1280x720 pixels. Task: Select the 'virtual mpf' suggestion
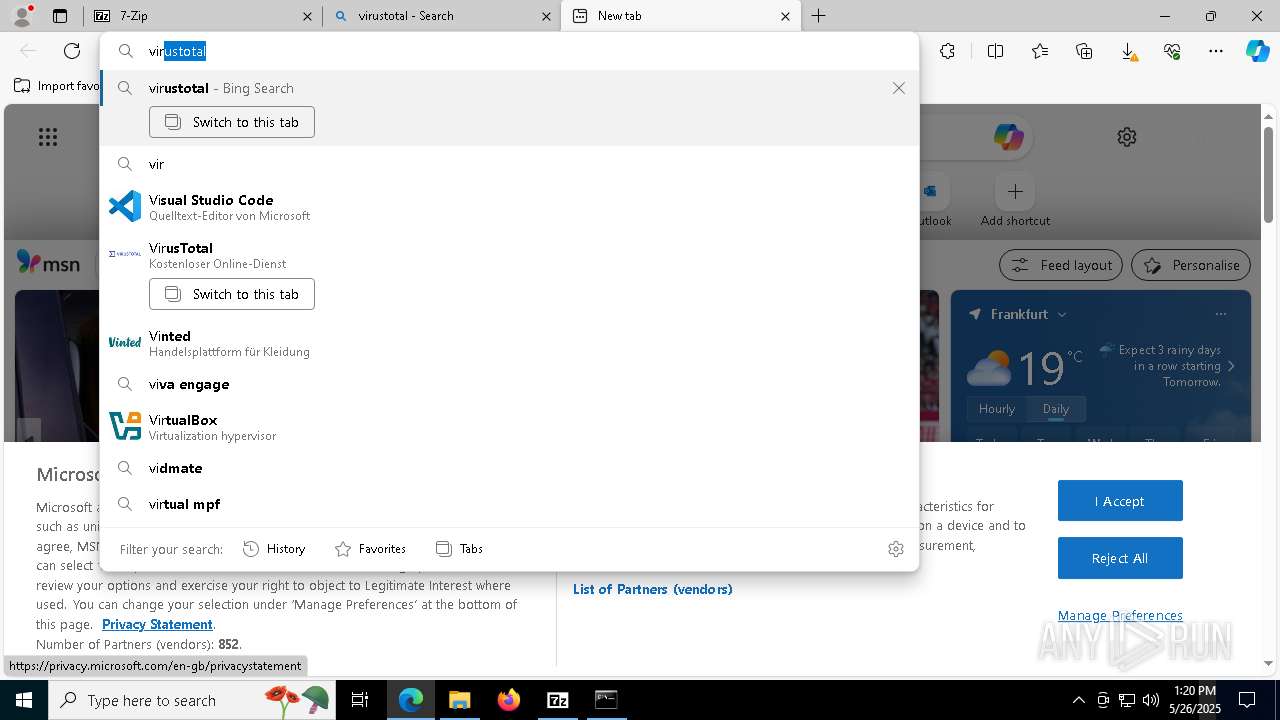coord(509,504)
